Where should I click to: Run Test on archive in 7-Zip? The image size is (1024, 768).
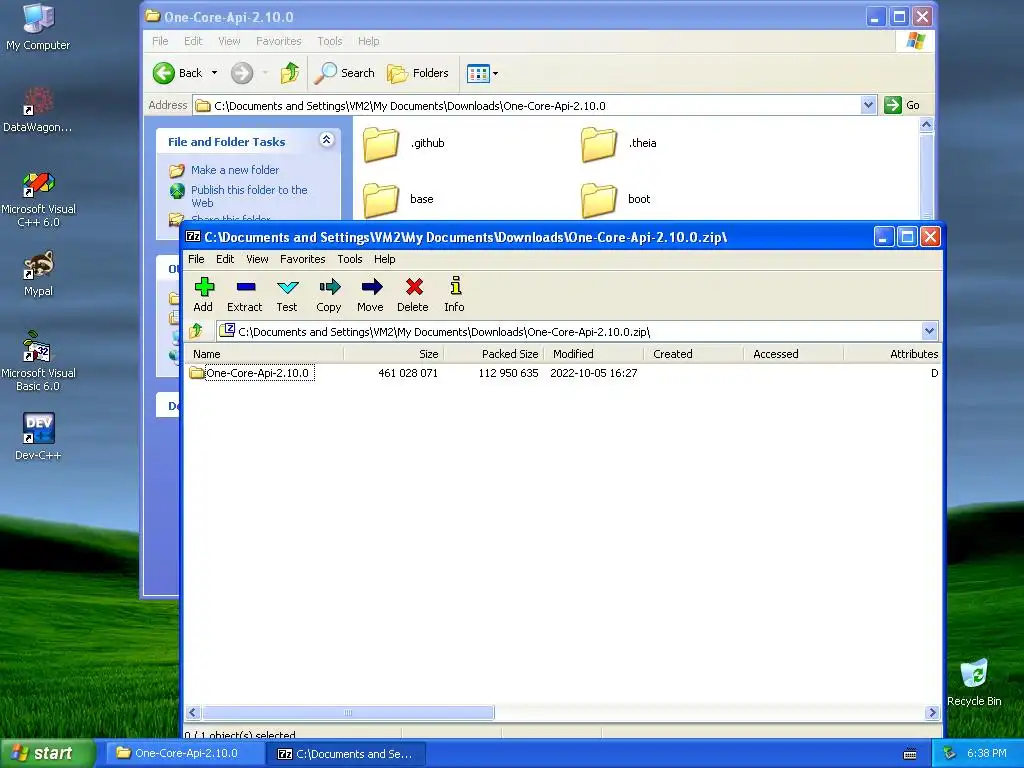tap(287, 295)
